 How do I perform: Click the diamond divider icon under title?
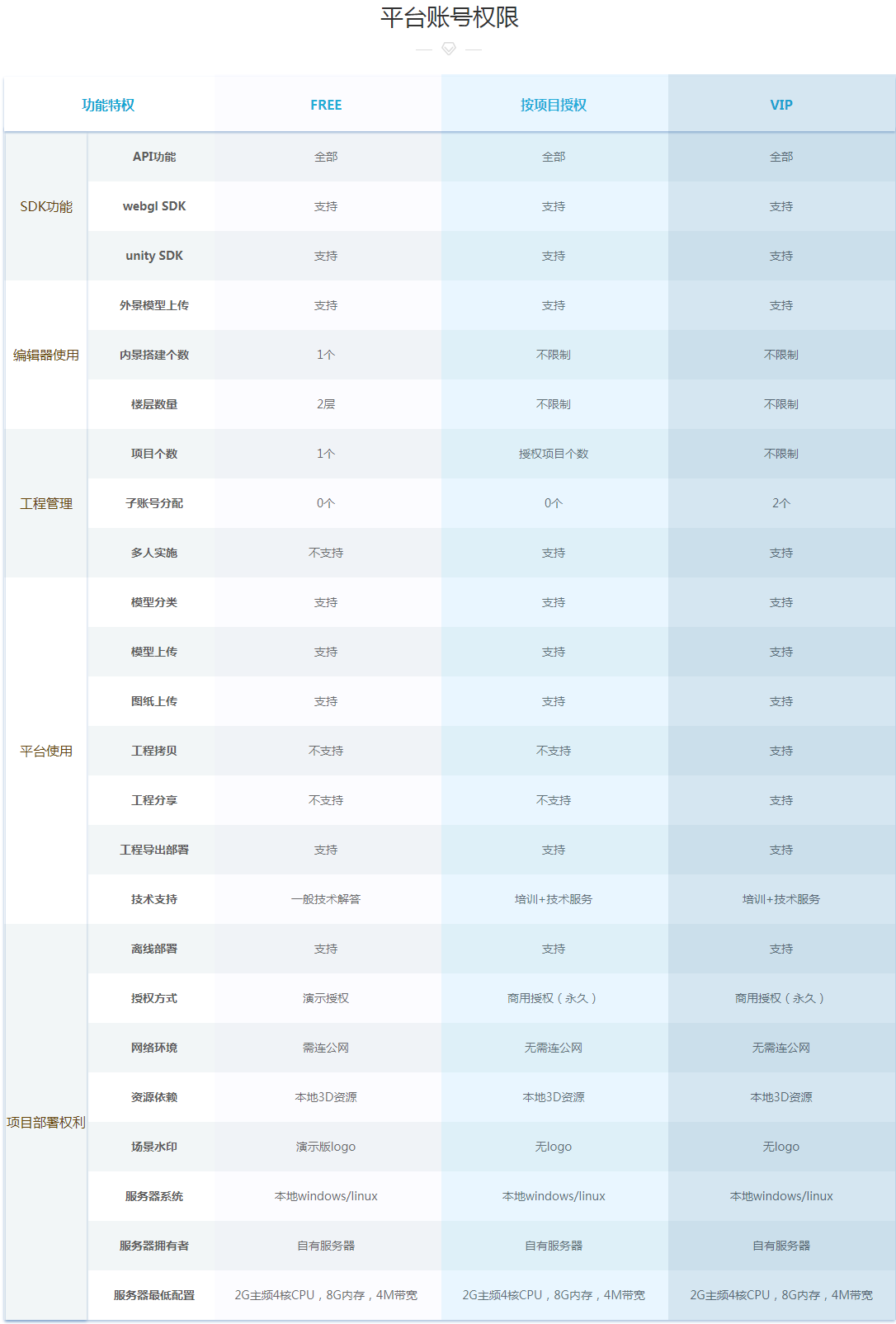[449, 49]
